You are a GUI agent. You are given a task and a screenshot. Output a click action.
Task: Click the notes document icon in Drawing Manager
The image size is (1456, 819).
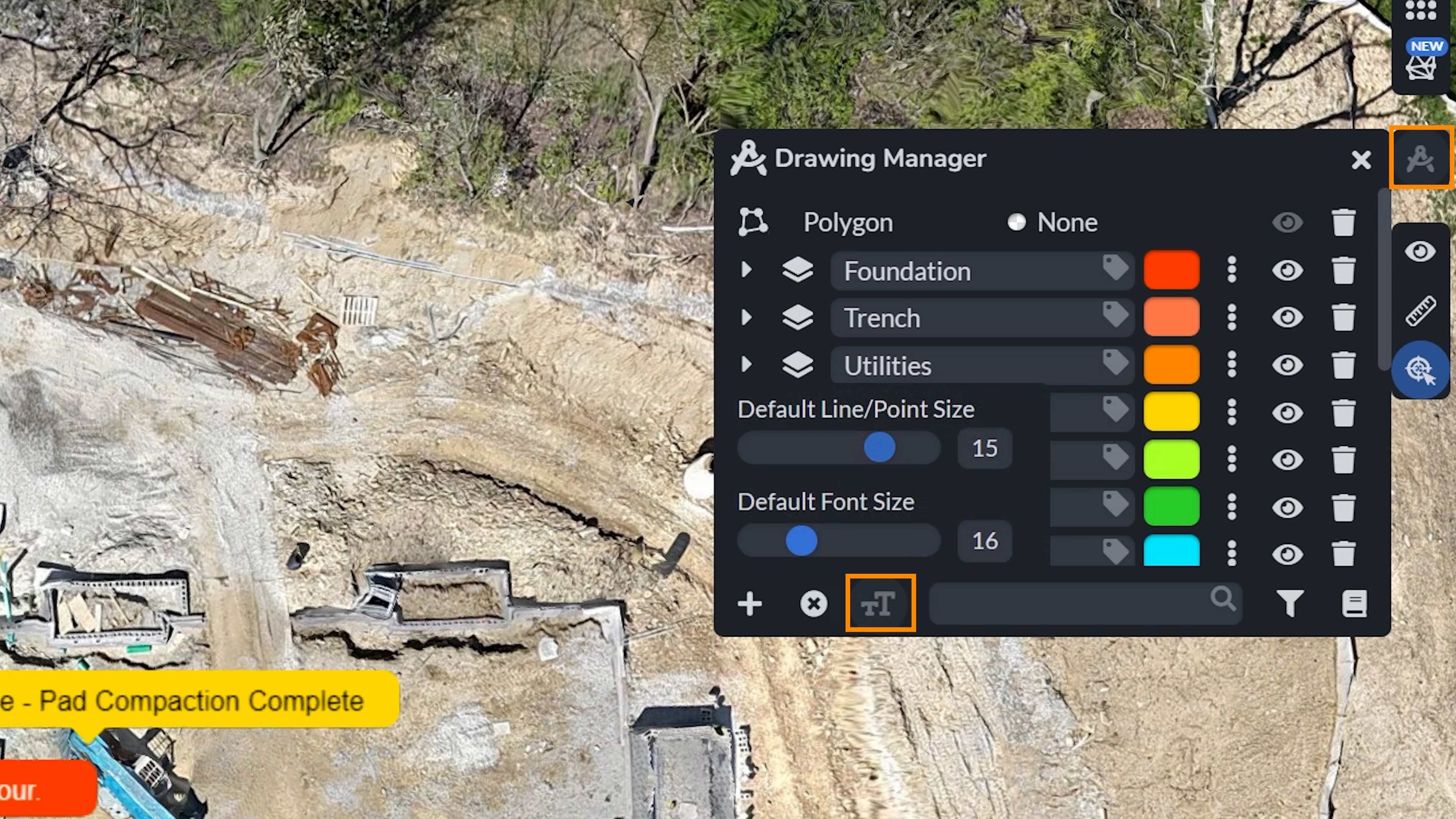(1354, 604)
